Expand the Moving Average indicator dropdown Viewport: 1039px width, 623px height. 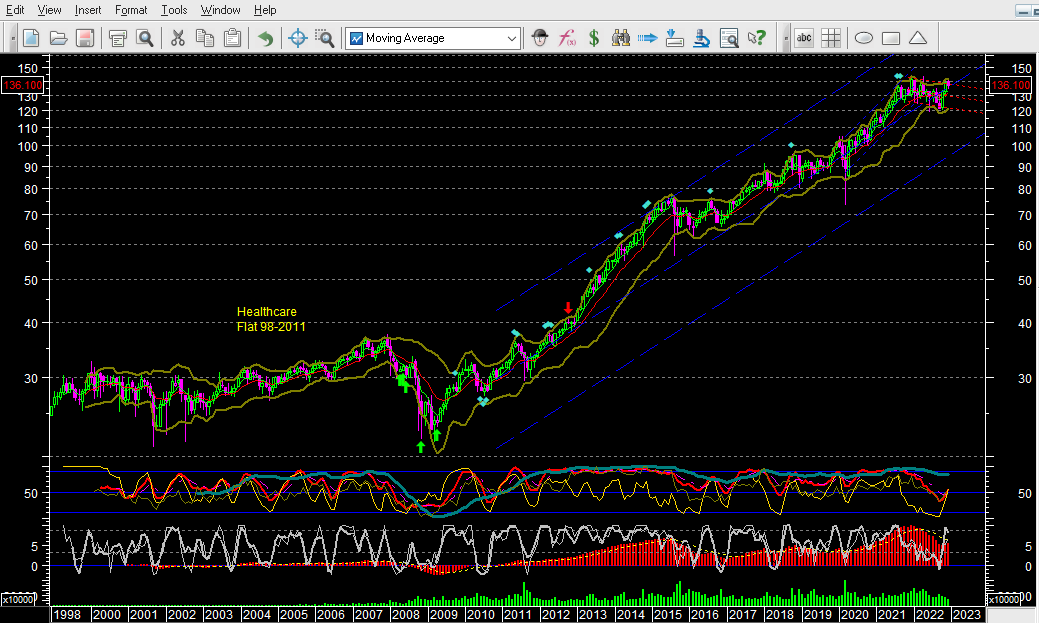[512, 38]
